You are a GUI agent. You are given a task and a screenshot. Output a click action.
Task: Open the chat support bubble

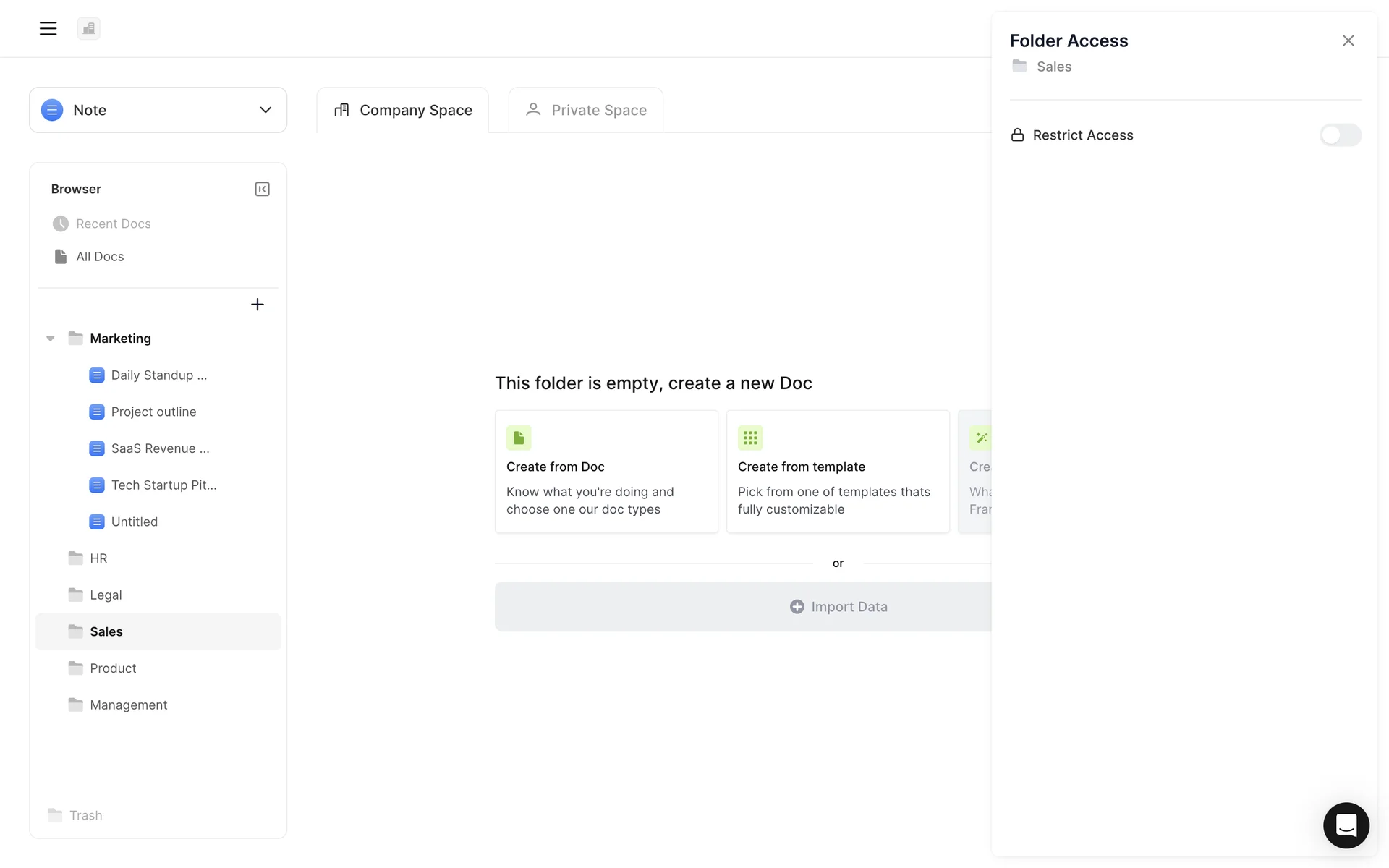pos(1346,825)
